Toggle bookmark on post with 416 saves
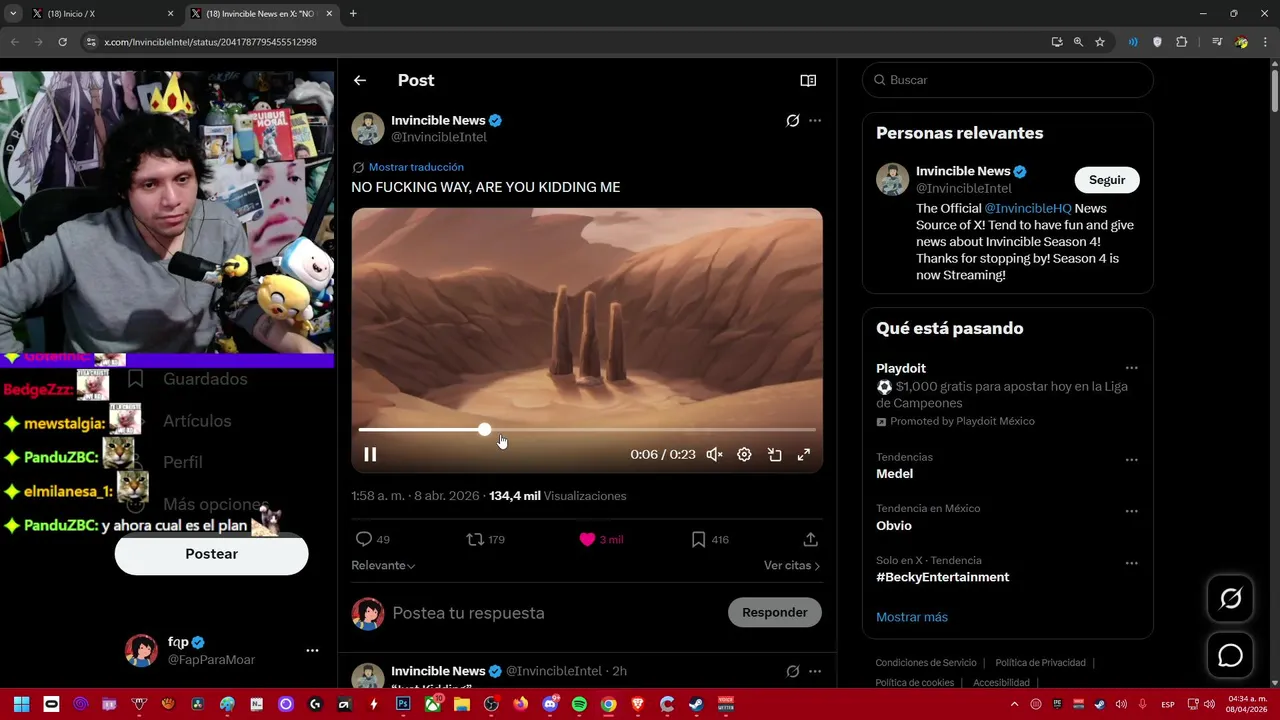Screen dimensions: 1280x720 [698, 539]
